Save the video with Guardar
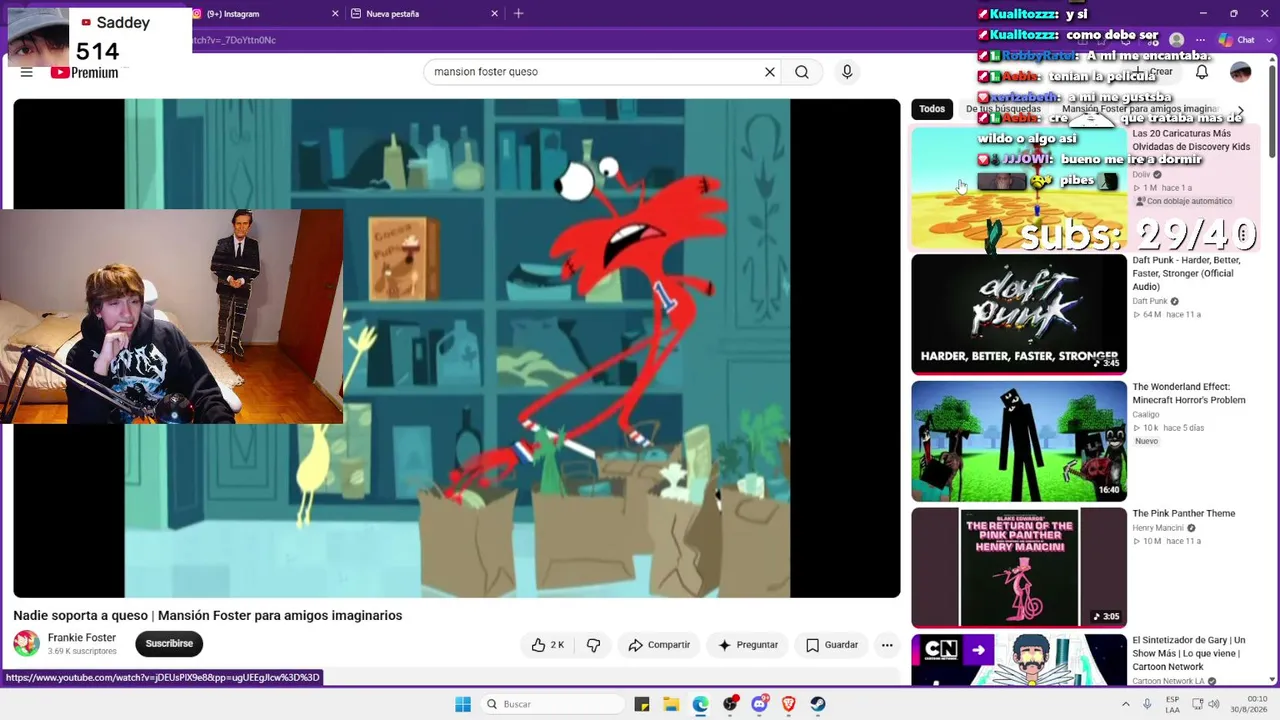The width and height of the screenshot is (1280, 720). point(832,645)
